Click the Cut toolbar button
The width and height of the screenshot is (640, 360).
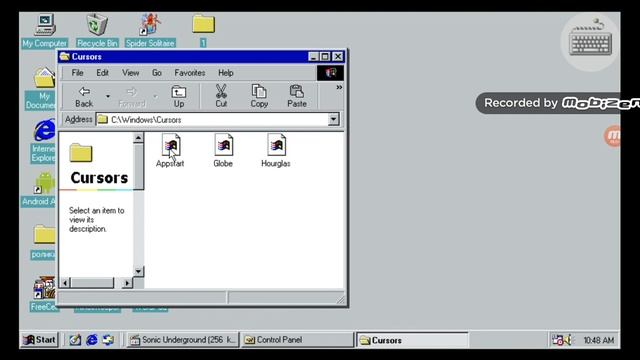(x=221, y=97)
